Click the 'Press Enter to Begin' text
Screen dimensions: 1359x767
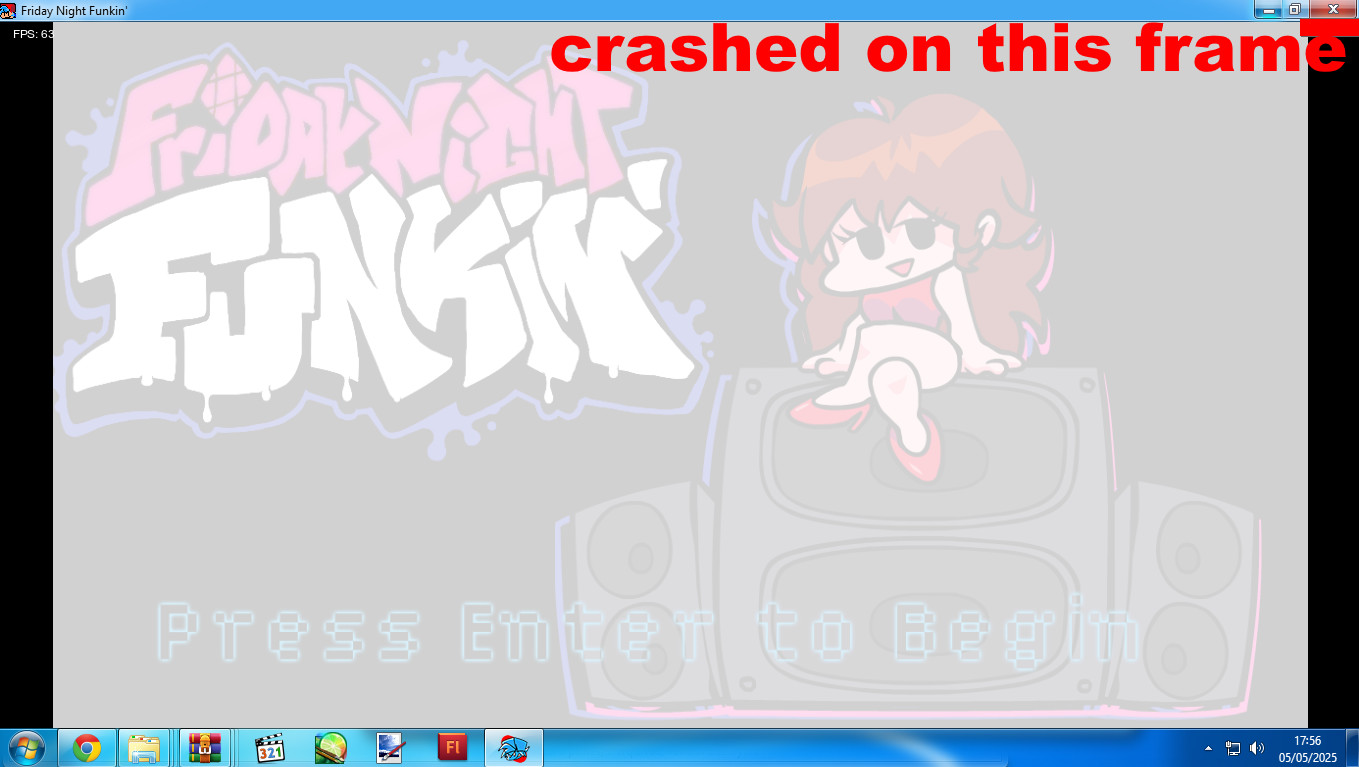[648, 632]
